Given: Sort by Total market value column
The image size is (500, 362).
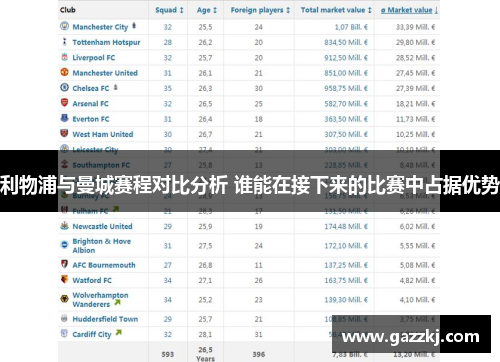Looking at the screenshot, I should [336, 10].
